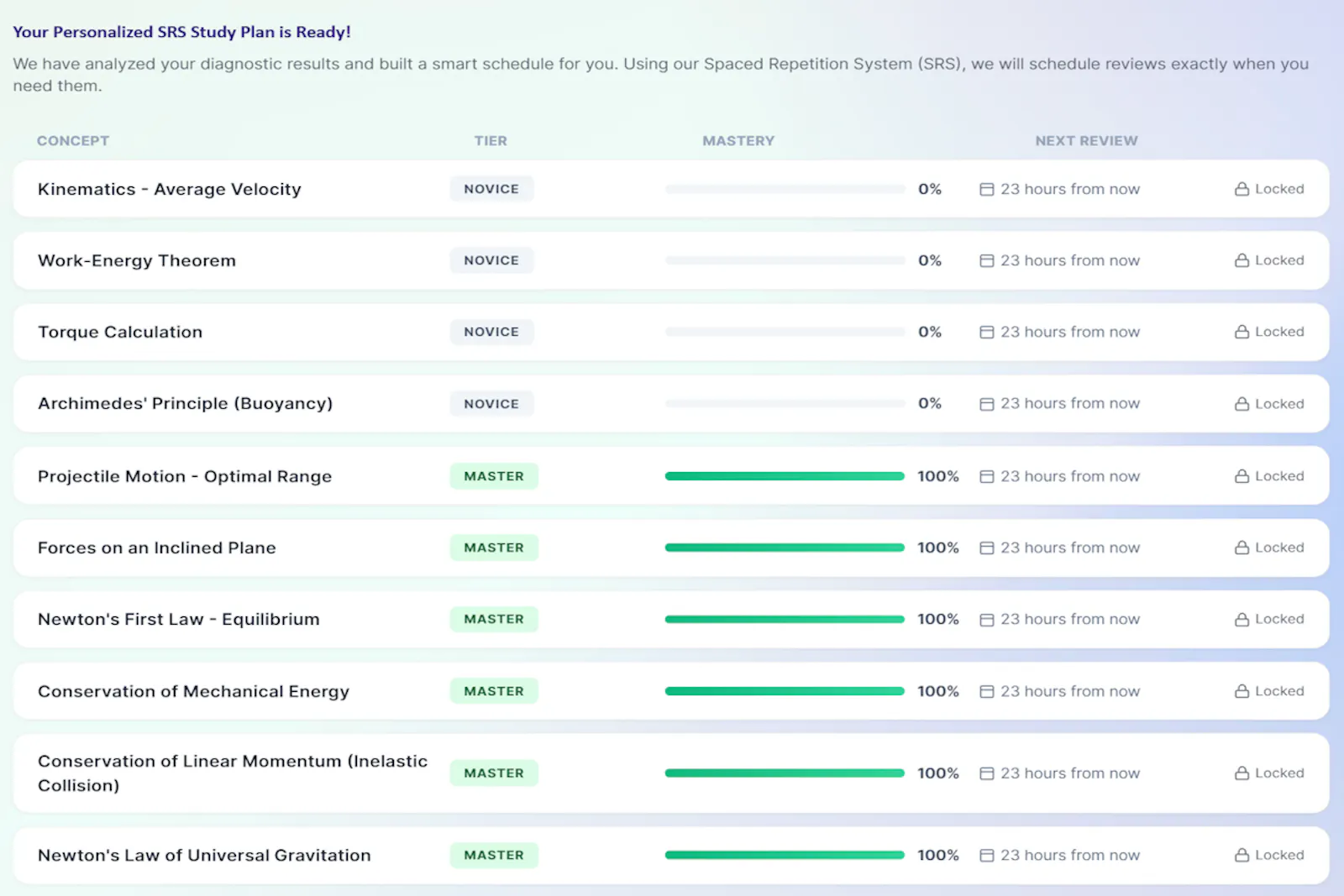Select the Newton's Law of Universal Gravitation concept name
The image size is (1344, 896).
(x=204, y=855)
